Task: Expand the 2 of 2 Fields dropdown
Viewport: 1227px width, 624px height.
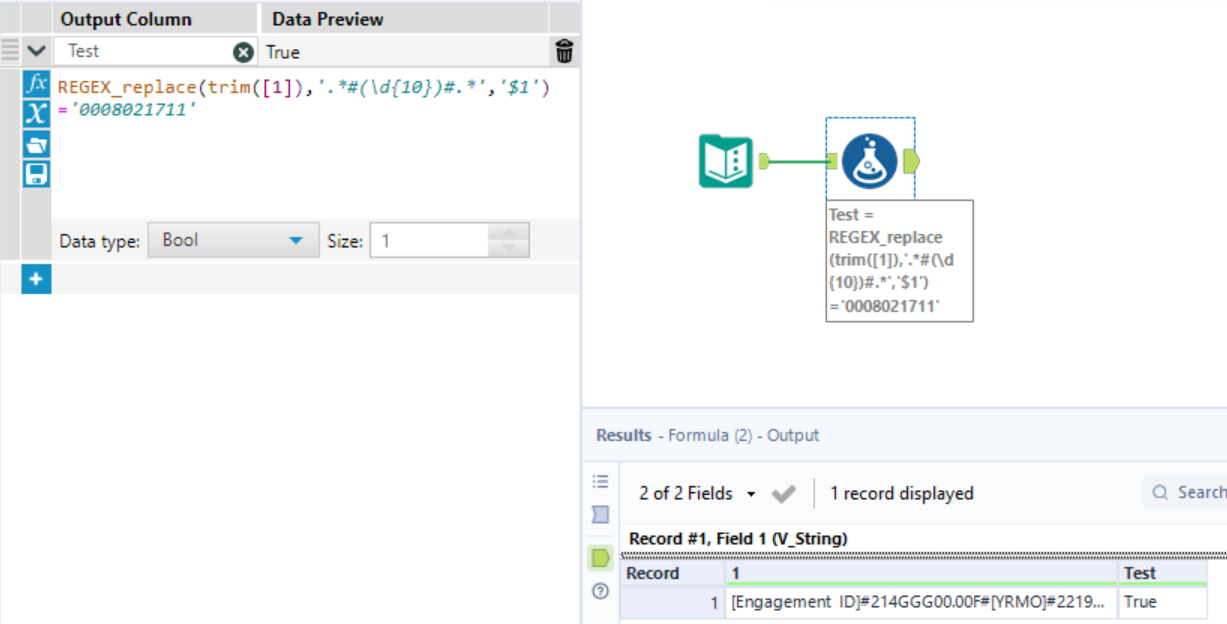Action: coord(697,493)
